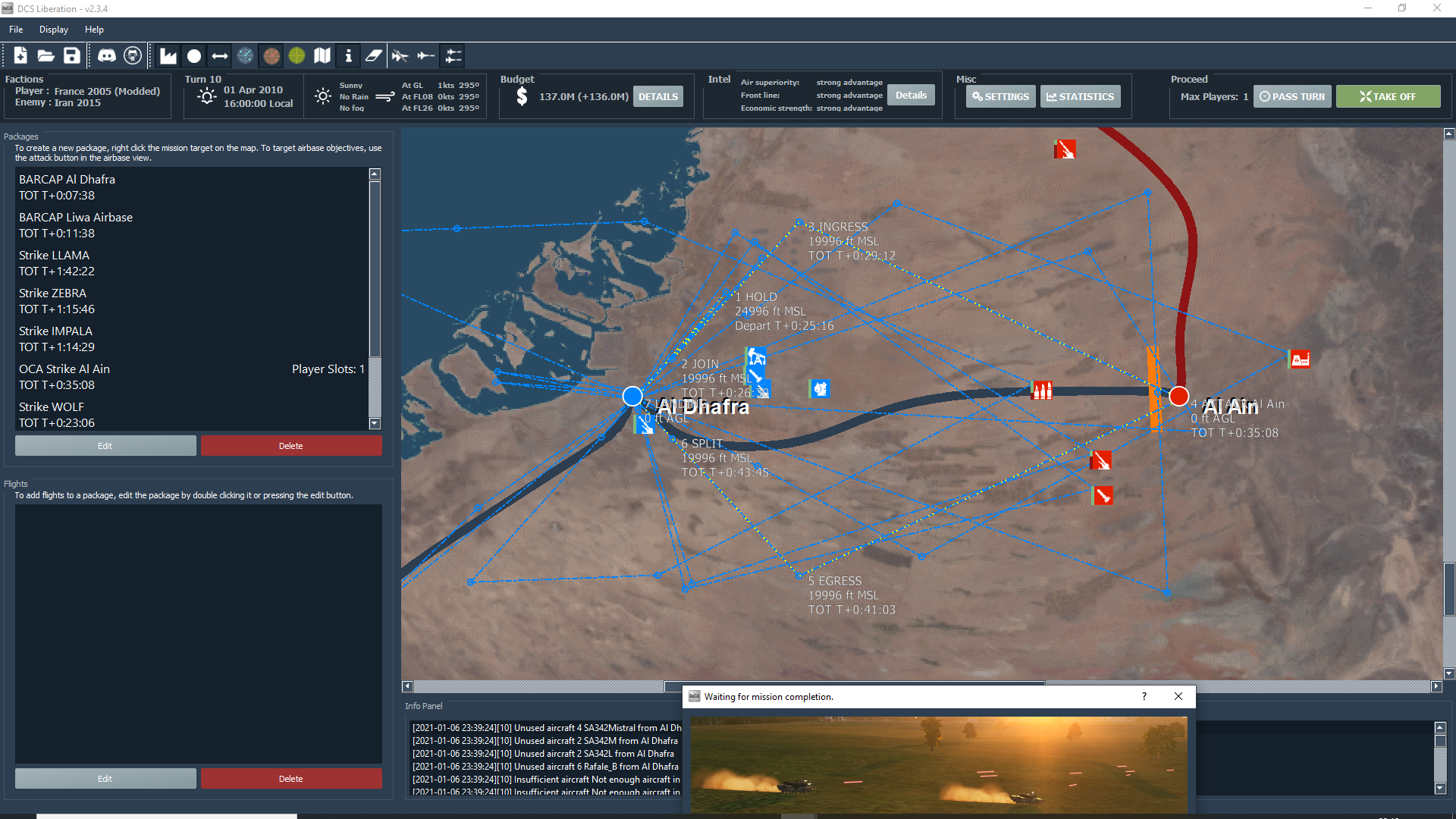The image size is (1456, 819).
Task: Toggle ground objects factory icon display
Action: pyautogui.click(x=168, y=55)
